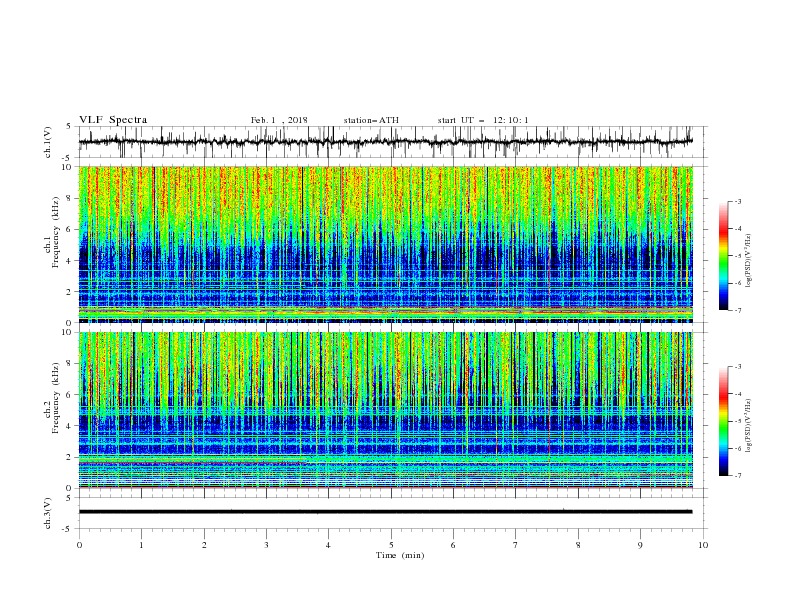Click the time axis tick label "9"

click(x=640, y=545)
